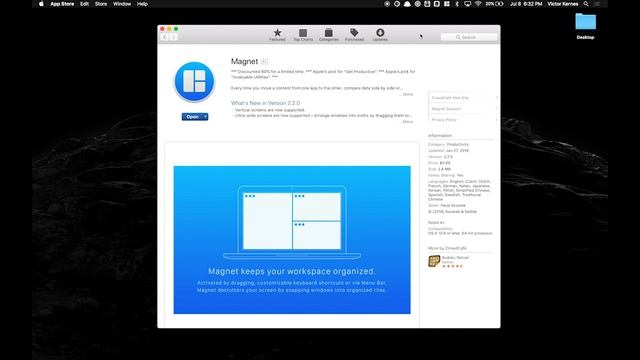Open the Window menu
Image resolution: width=640 pixels, height=360 pixels.
[x=122, y=4]
